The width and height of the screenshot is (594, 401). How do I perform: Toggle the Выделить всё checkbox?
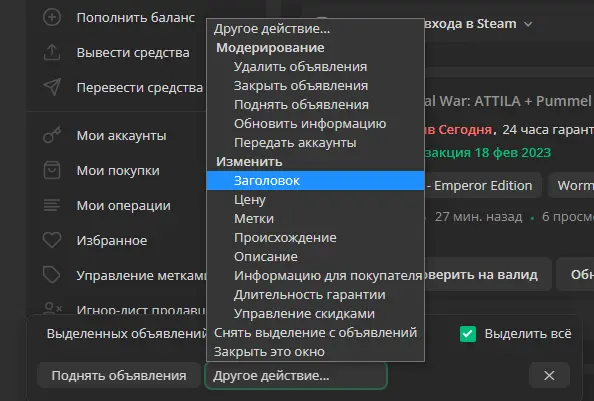tap(468, 334)
